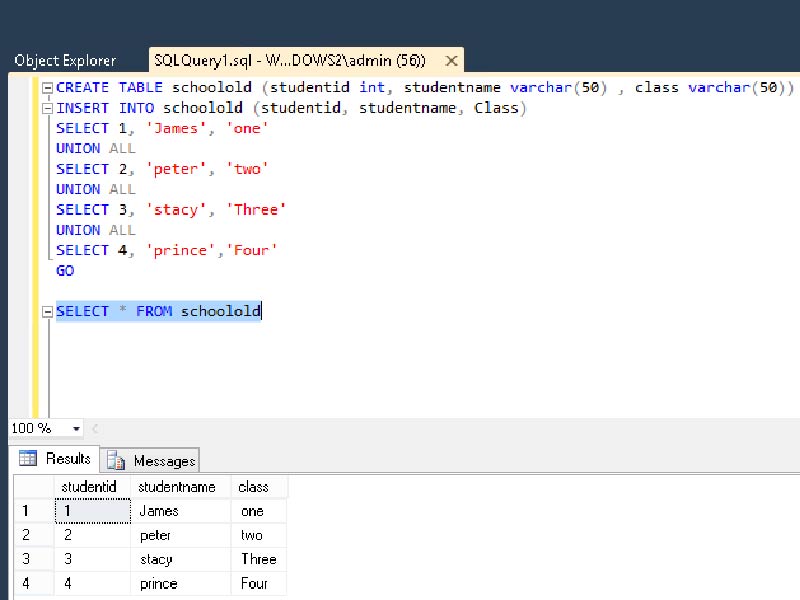This screenshot has width=800, height=600.
Task: Click the class column header
Action: 252,486
